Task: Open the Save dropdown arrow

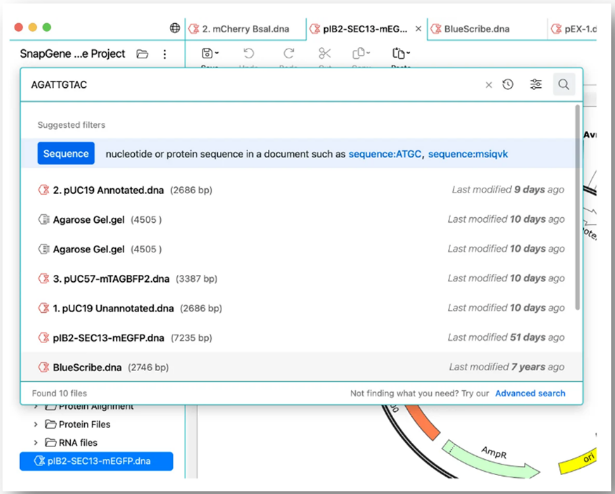Action: [217, 53]
